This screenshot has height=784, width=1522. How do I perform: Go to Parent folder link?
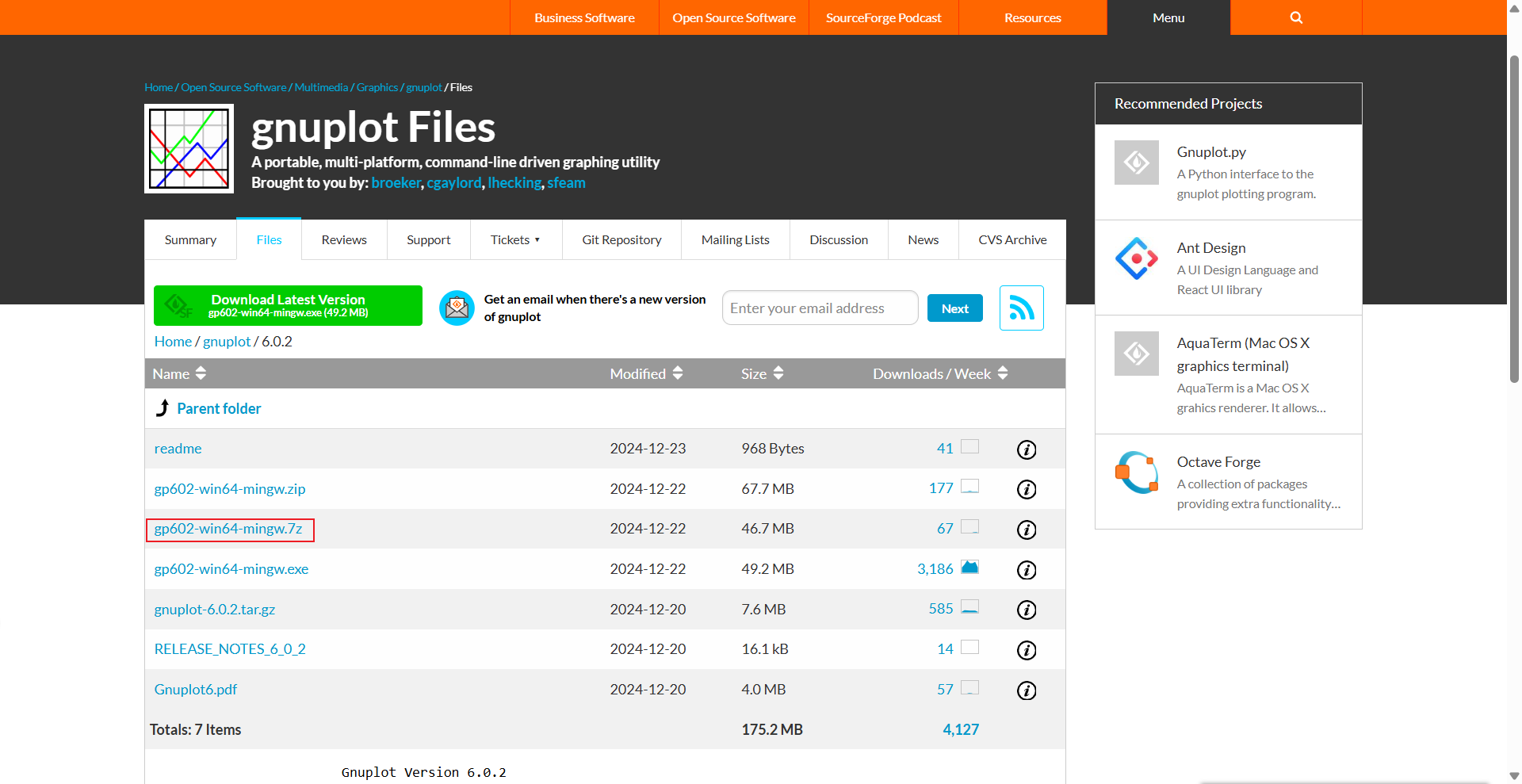click(x=219, y=408)
